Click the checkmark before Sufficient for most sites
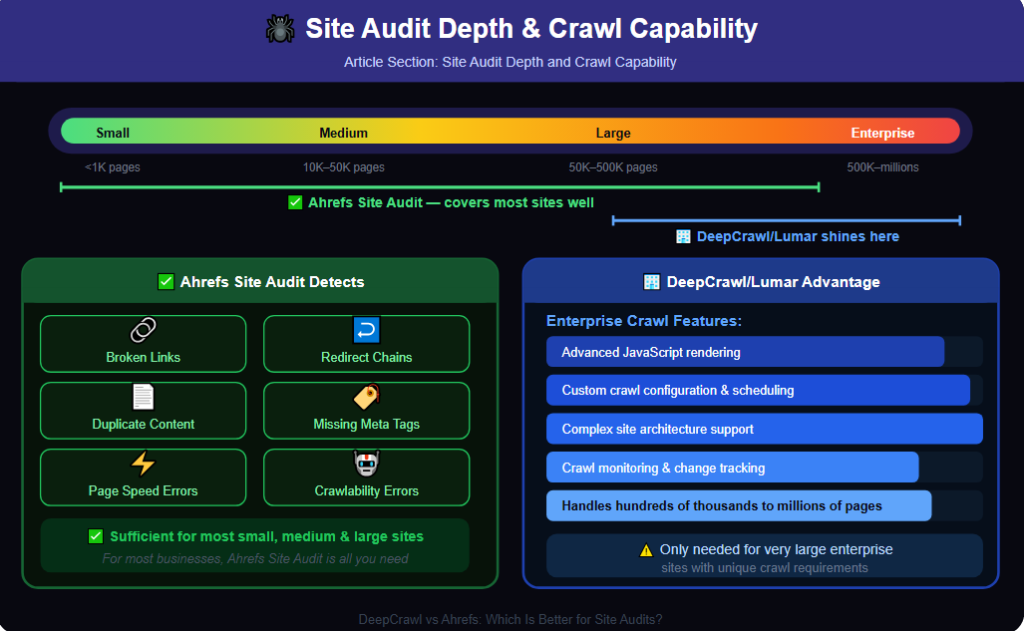1024x631 pixels. coord(95,536)
